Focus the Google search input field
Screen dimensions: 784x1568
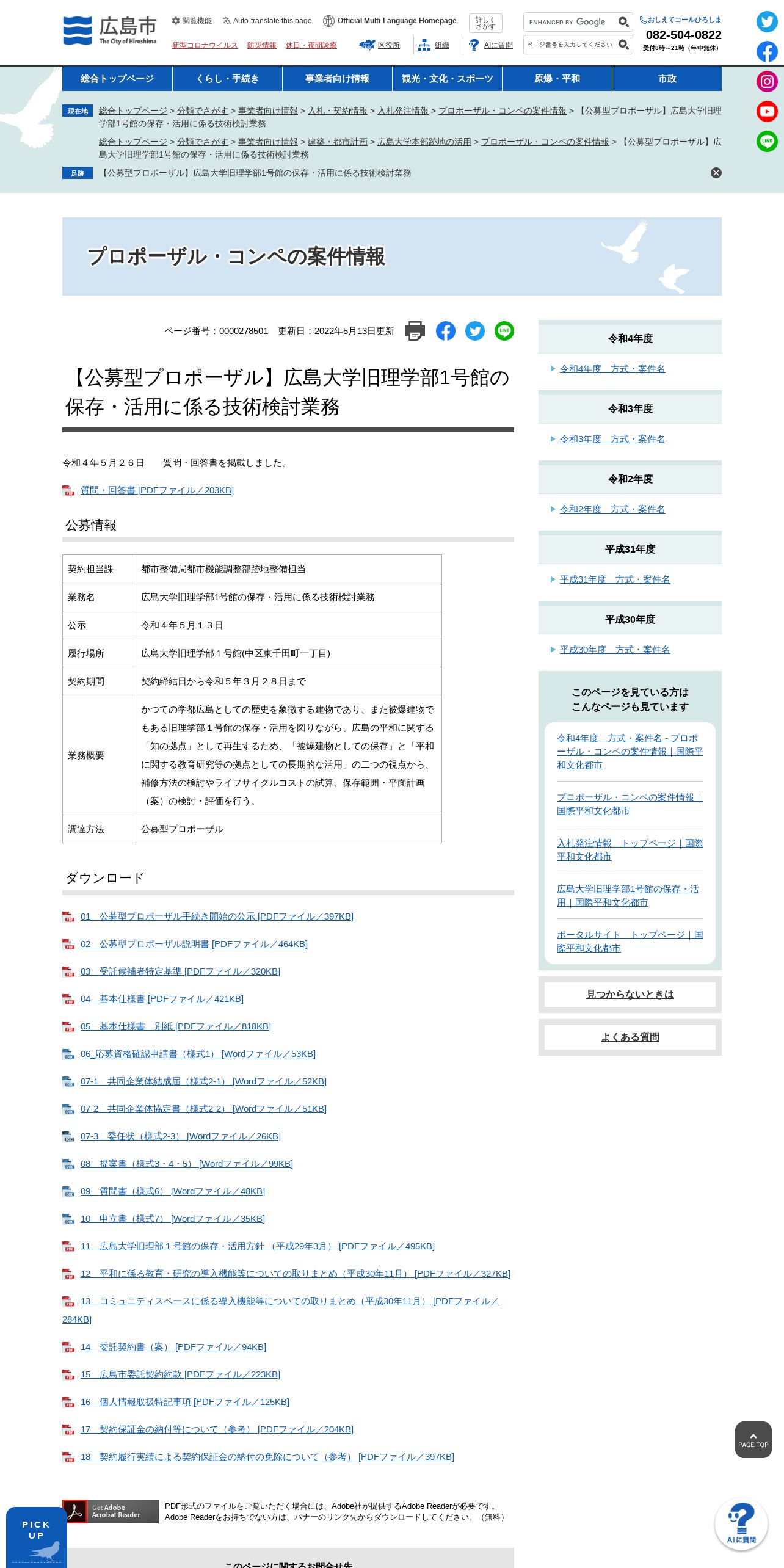tap(570, 22)
